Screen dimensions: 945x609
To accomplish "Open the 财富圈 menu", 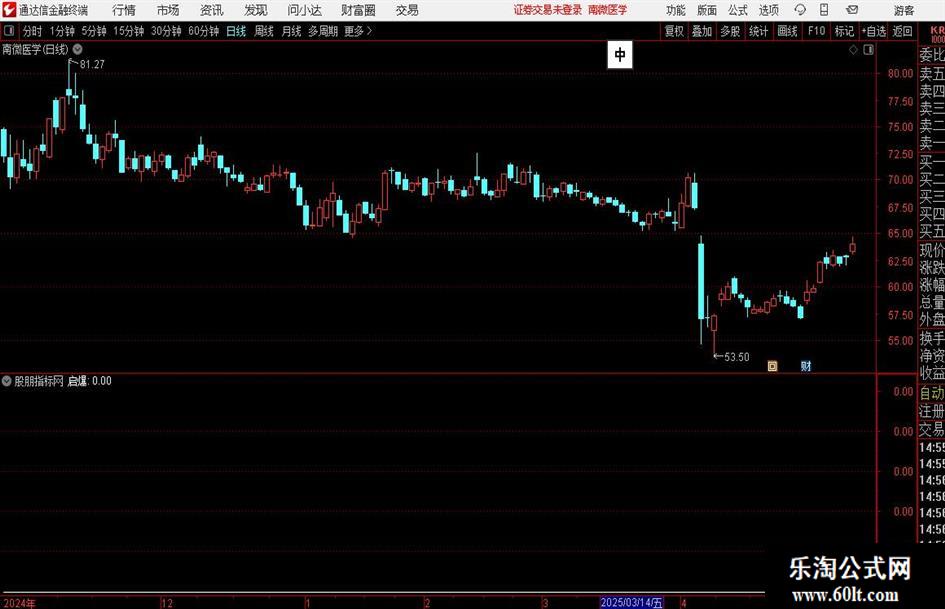I will pyautogui.click(x=358, y=10).
